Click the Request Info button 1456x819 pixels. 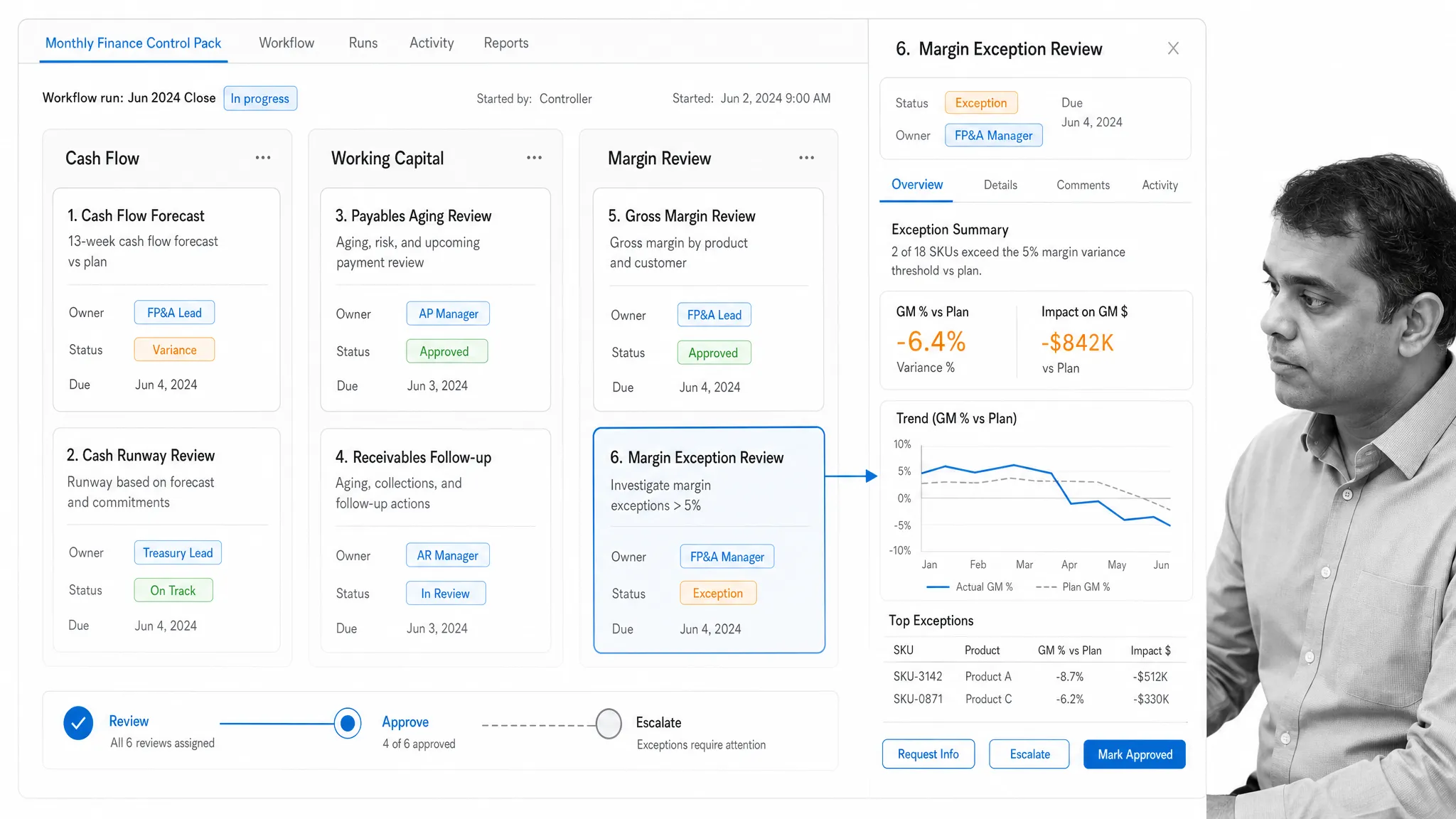928,754
